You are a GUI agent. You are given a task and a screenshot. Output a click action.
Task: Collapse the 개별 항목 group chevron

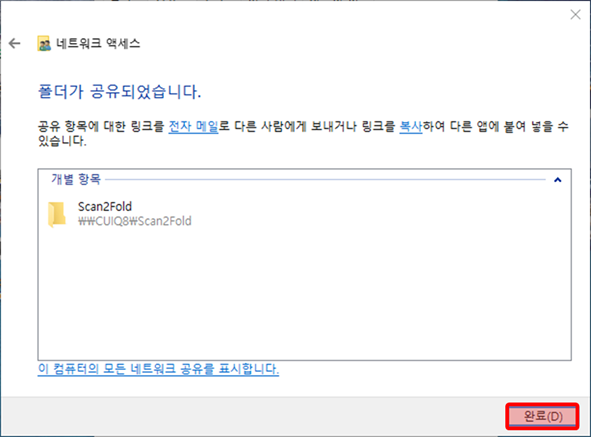(x=557, y=180)
